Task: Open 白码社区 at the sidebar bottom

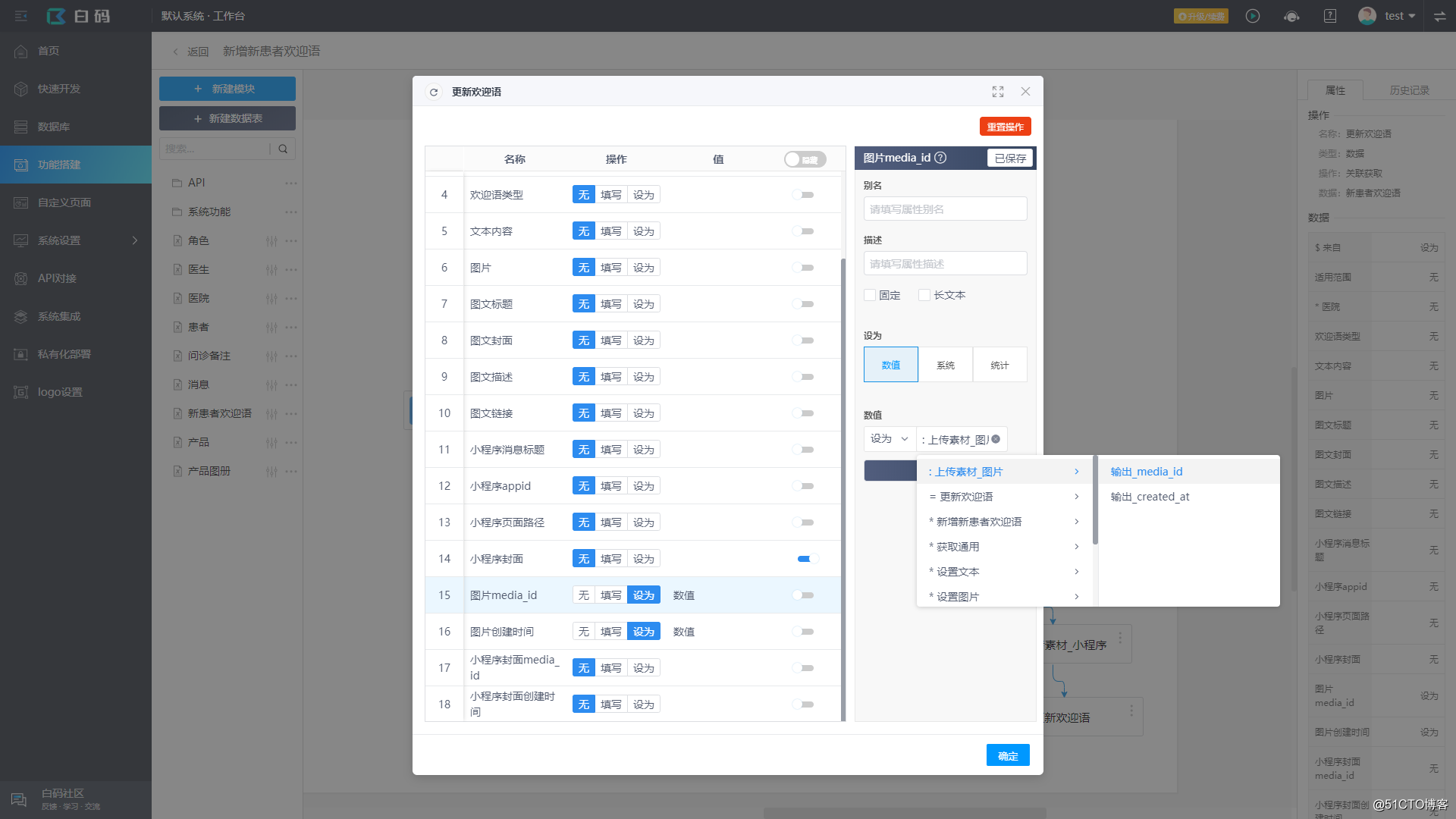Action: pos(76,799)
